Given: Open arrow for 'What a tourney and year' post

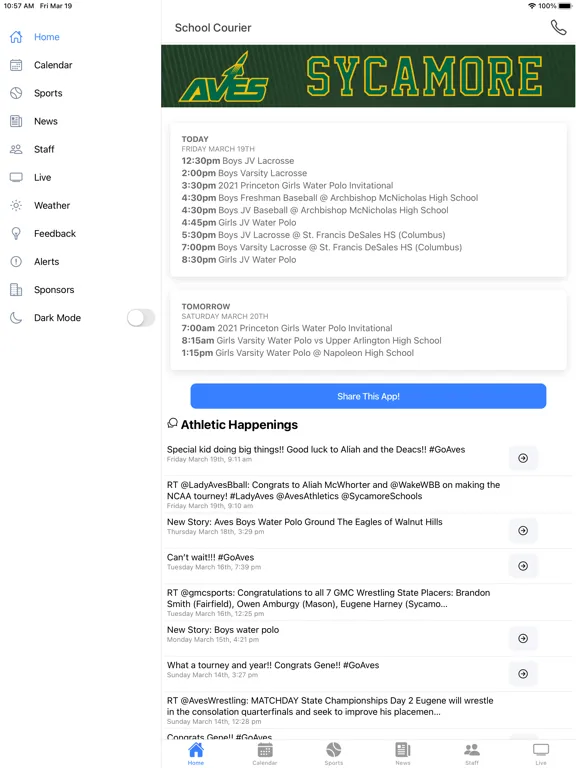Looking at the screenshot, I should click(x=523, y=673).
